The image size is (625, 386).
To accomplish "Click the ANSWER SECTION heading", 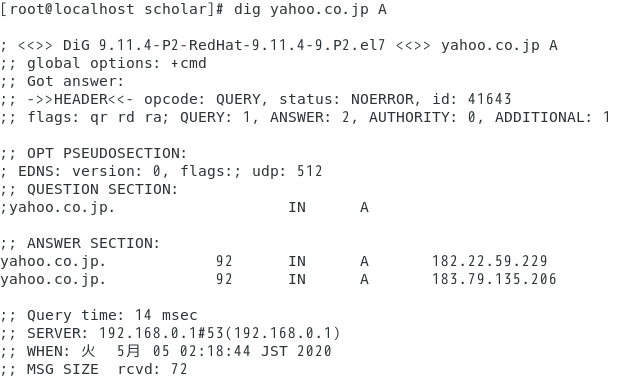I will click(x=93, y=243).
